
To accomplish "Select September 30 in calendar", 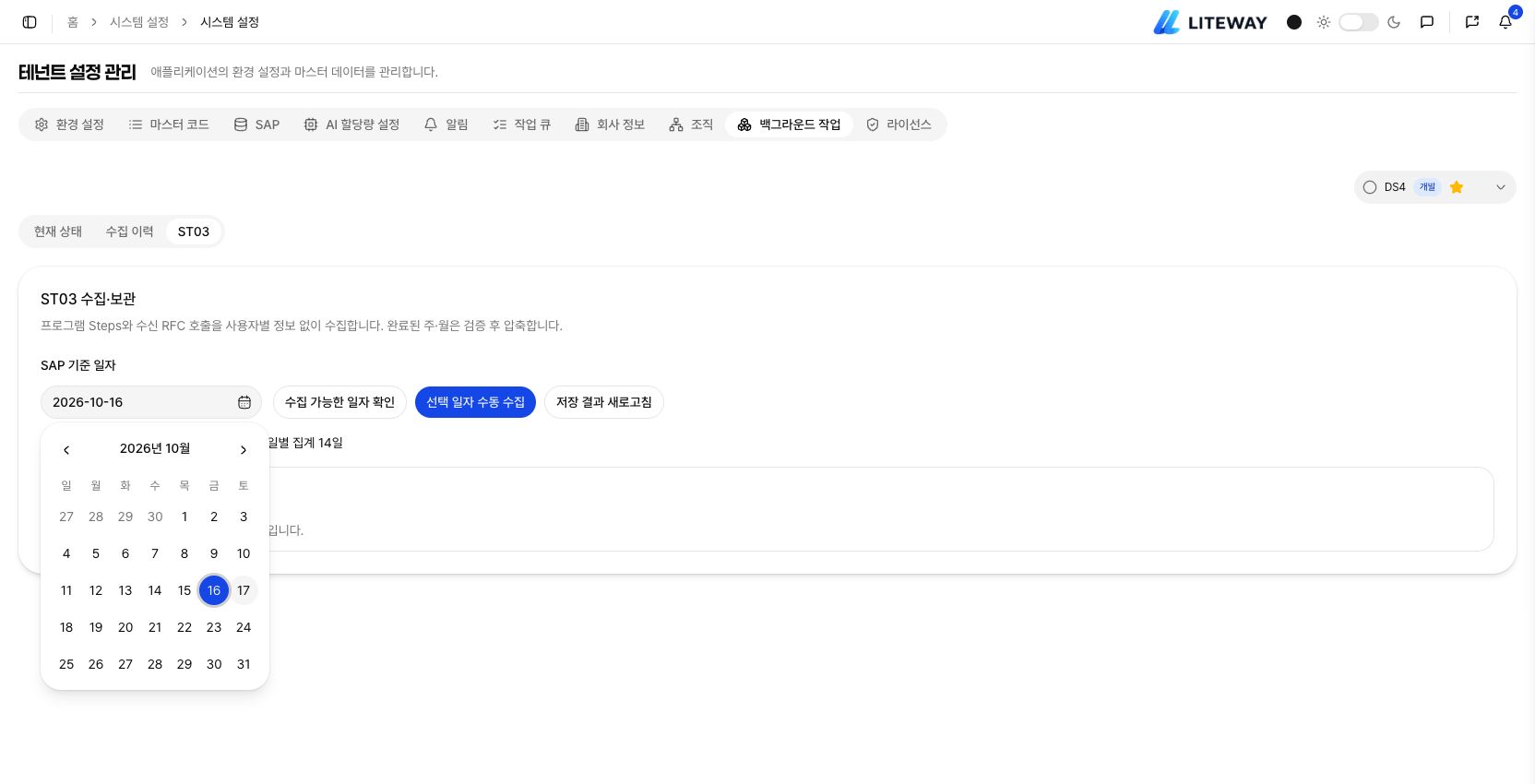I will pos(155,517).
